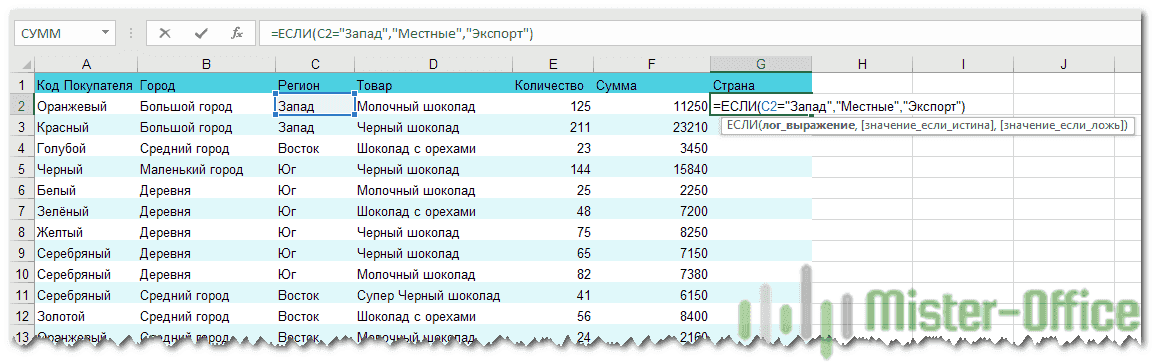Select column B header
The width and height of the screenshot is (1152, 363).
[206, 65]
